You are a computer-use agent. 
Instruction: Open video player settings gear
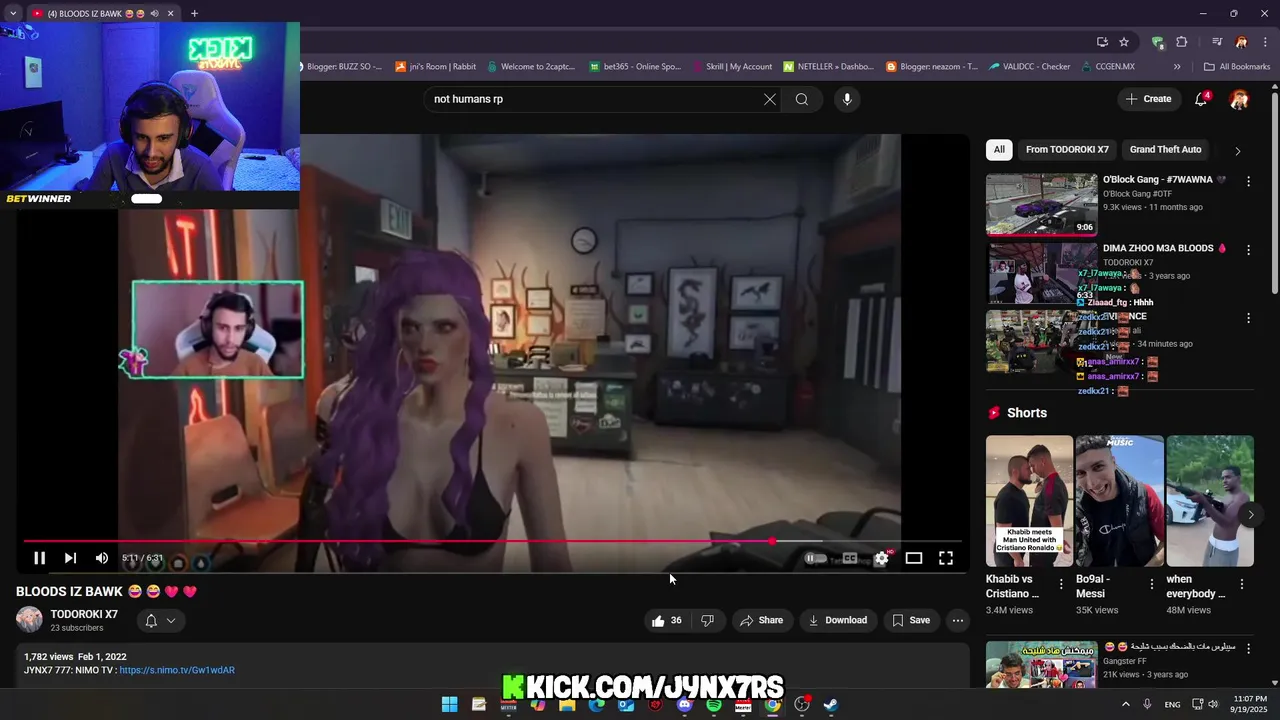(x=881, y=558)
